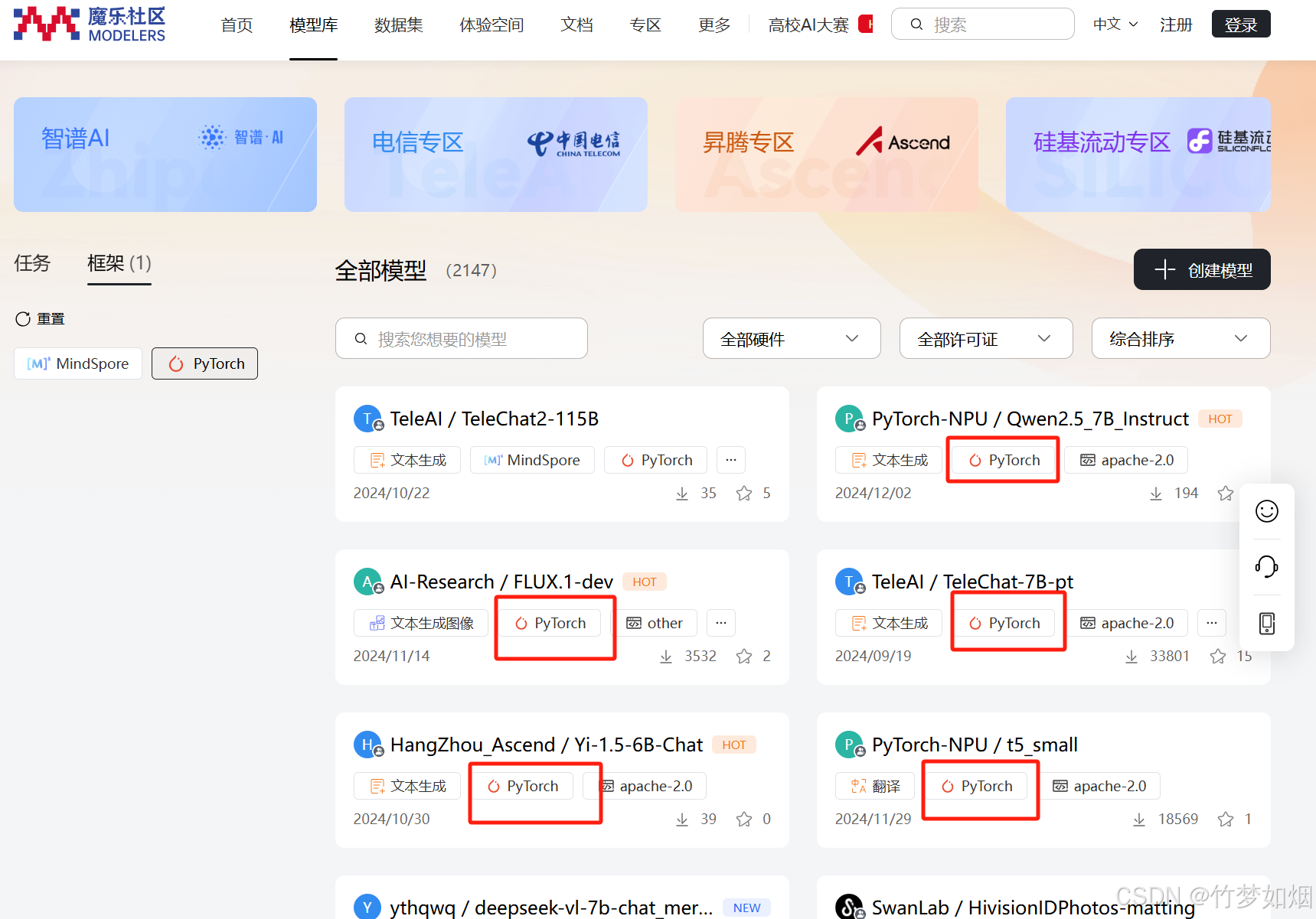Open the ellipsis menu on TeleChat2-115B card
The height and width of the screenshot is (919, 1316).
(730, 459)
